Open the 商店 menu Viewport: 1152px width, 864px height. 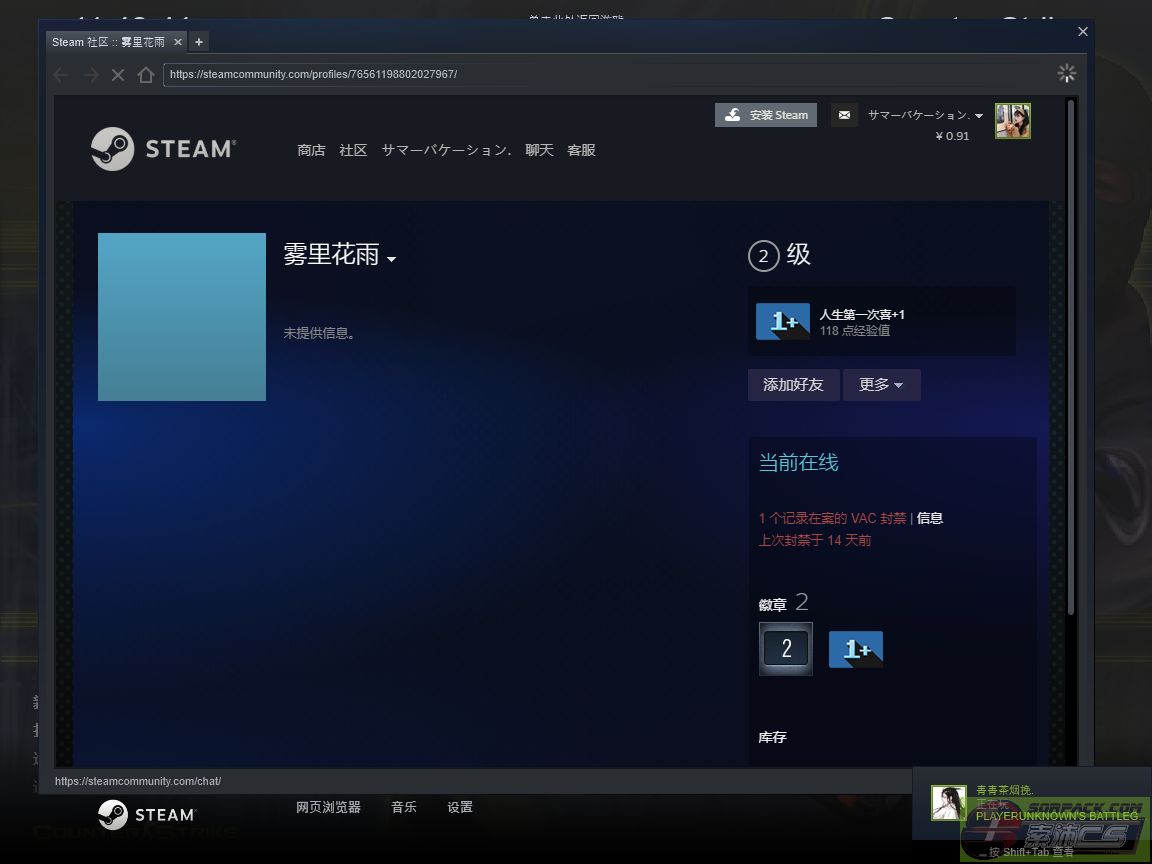point(311,150)
